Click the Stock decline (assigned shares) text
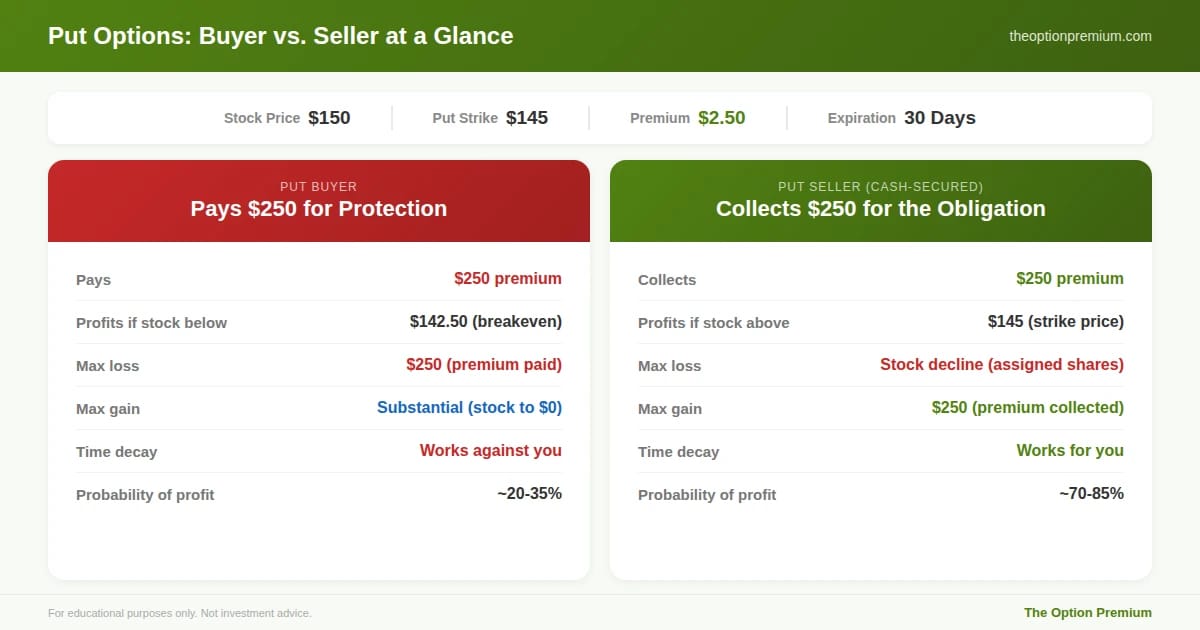Screen dimensions: 1200x630 pos(1001,365)
